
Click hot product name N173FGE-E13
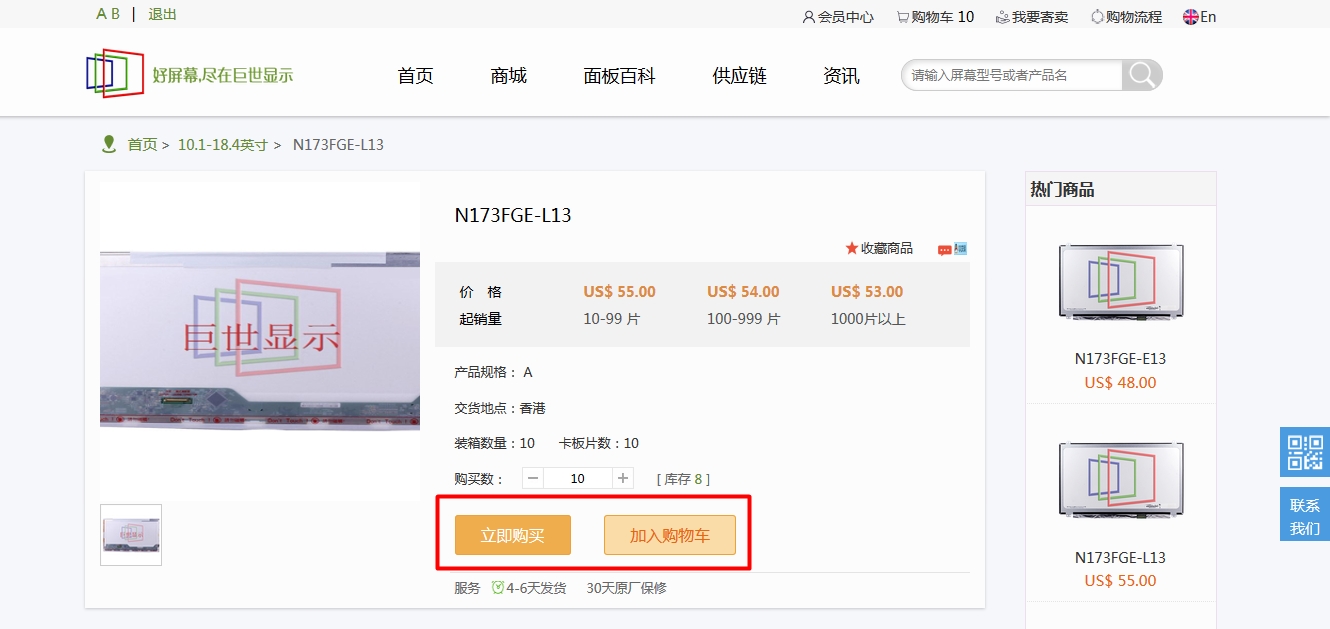click(x=1120, y=358)
